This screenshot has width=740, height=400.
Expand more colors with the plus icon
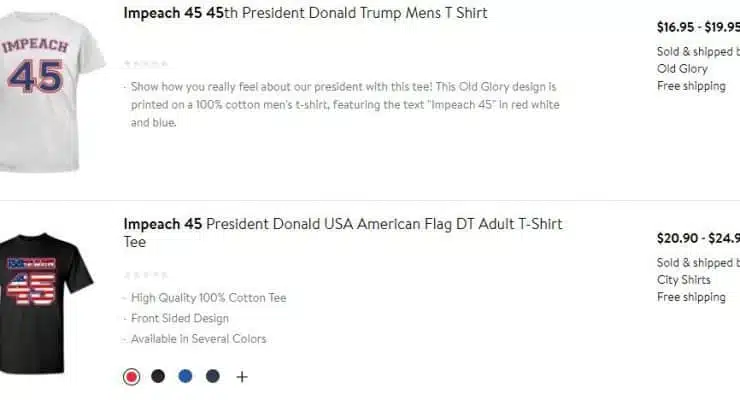[242, 377]
